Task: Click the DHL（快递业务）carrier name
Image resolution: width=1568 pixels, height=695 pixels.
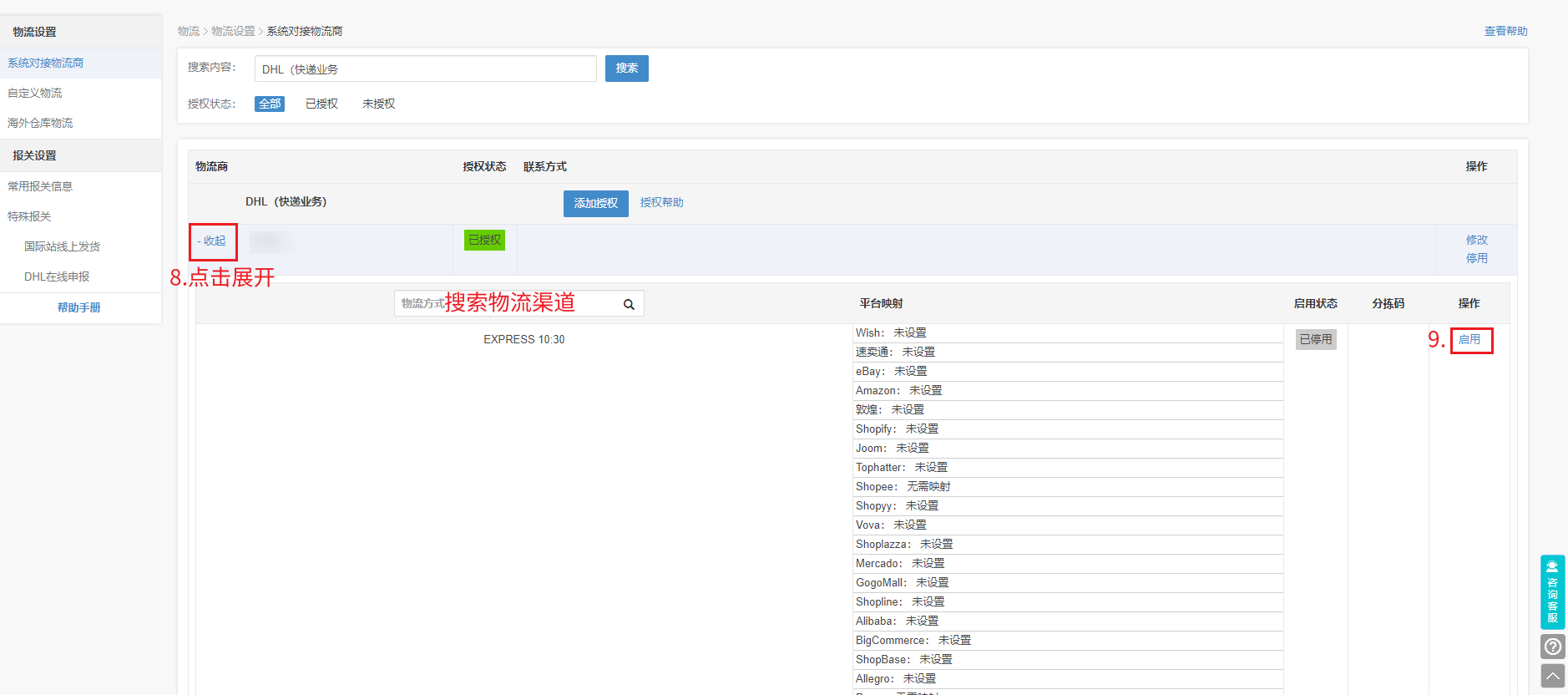Action: coord(286,202)
